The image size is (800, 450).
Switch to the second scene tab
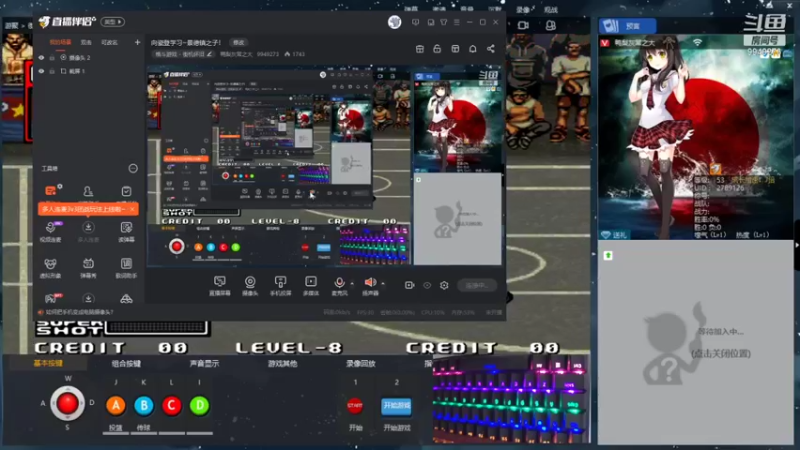86,42
